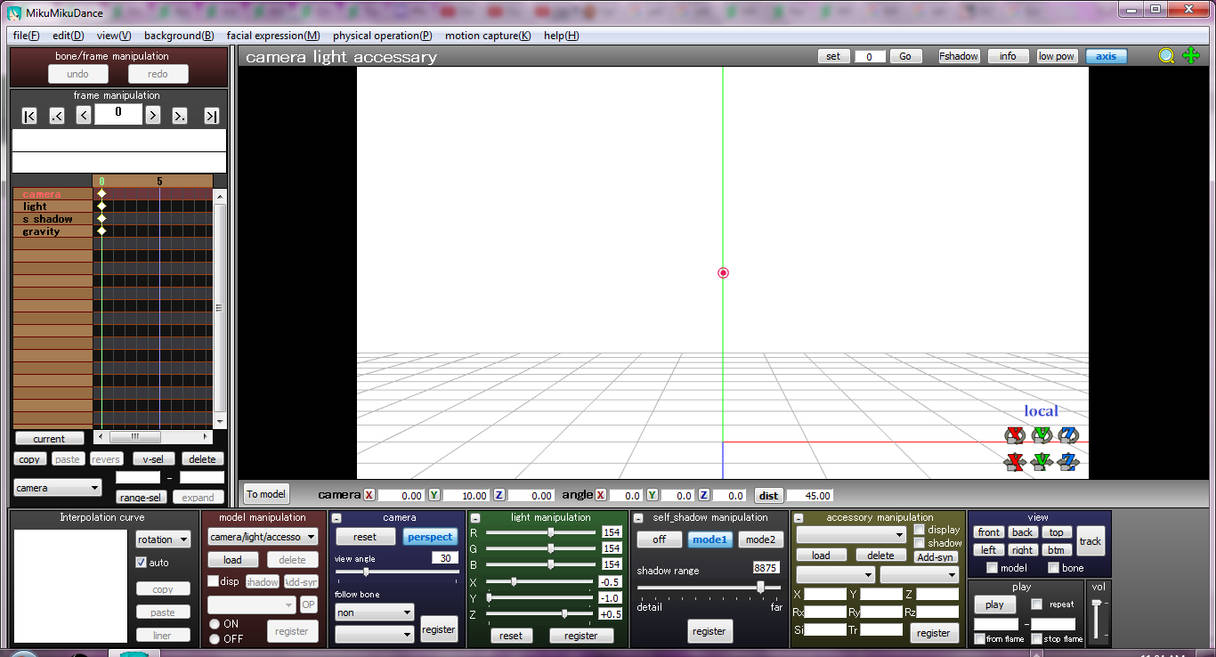Click the perspect camera button
1216x657 pixels.
pyautogui.click(x=430, y=537)
